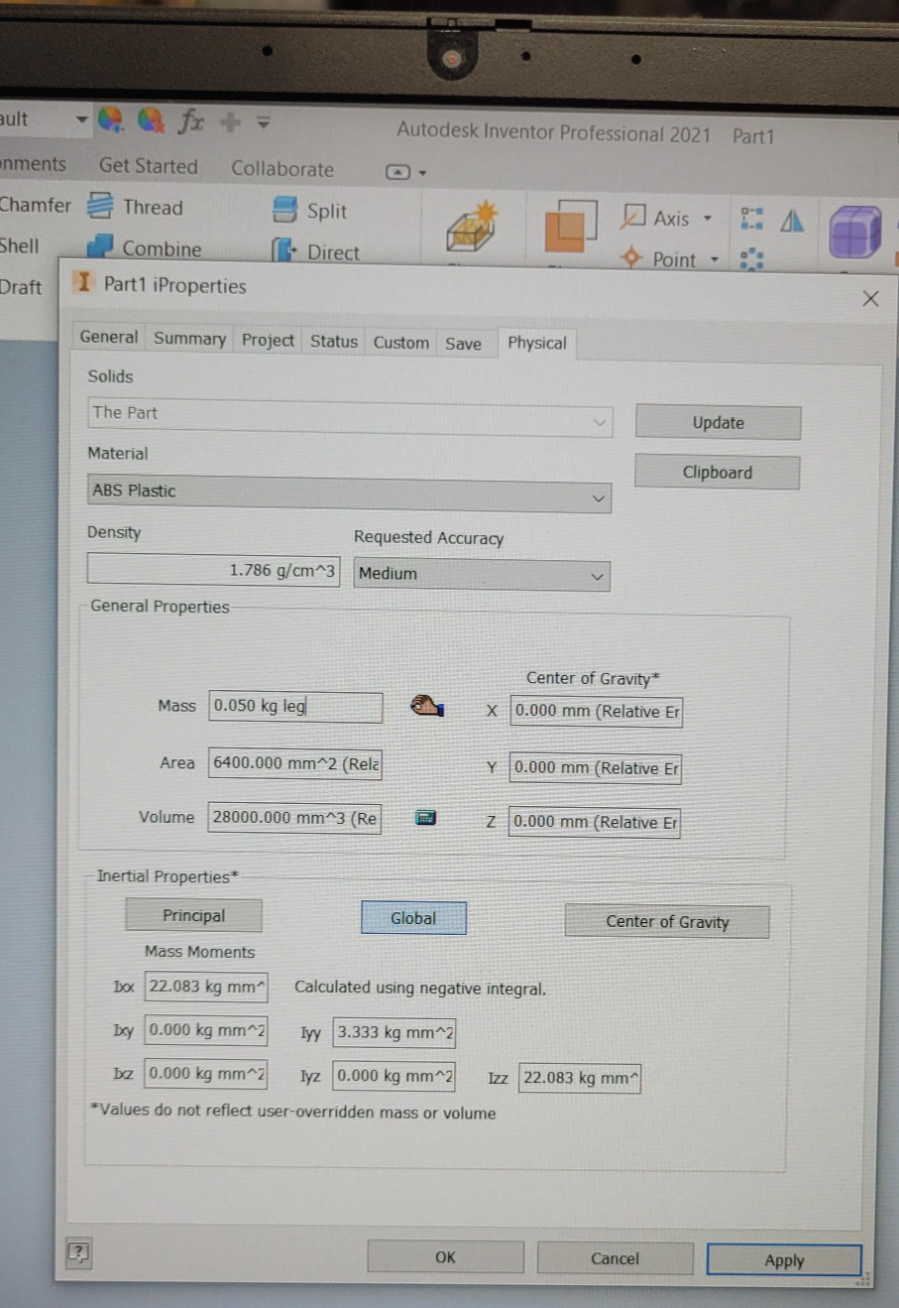Viewport: 899px width, 1308px height.
Task: Click the Cancel button
Action: pyautogui.click(x=615, y=1259)
